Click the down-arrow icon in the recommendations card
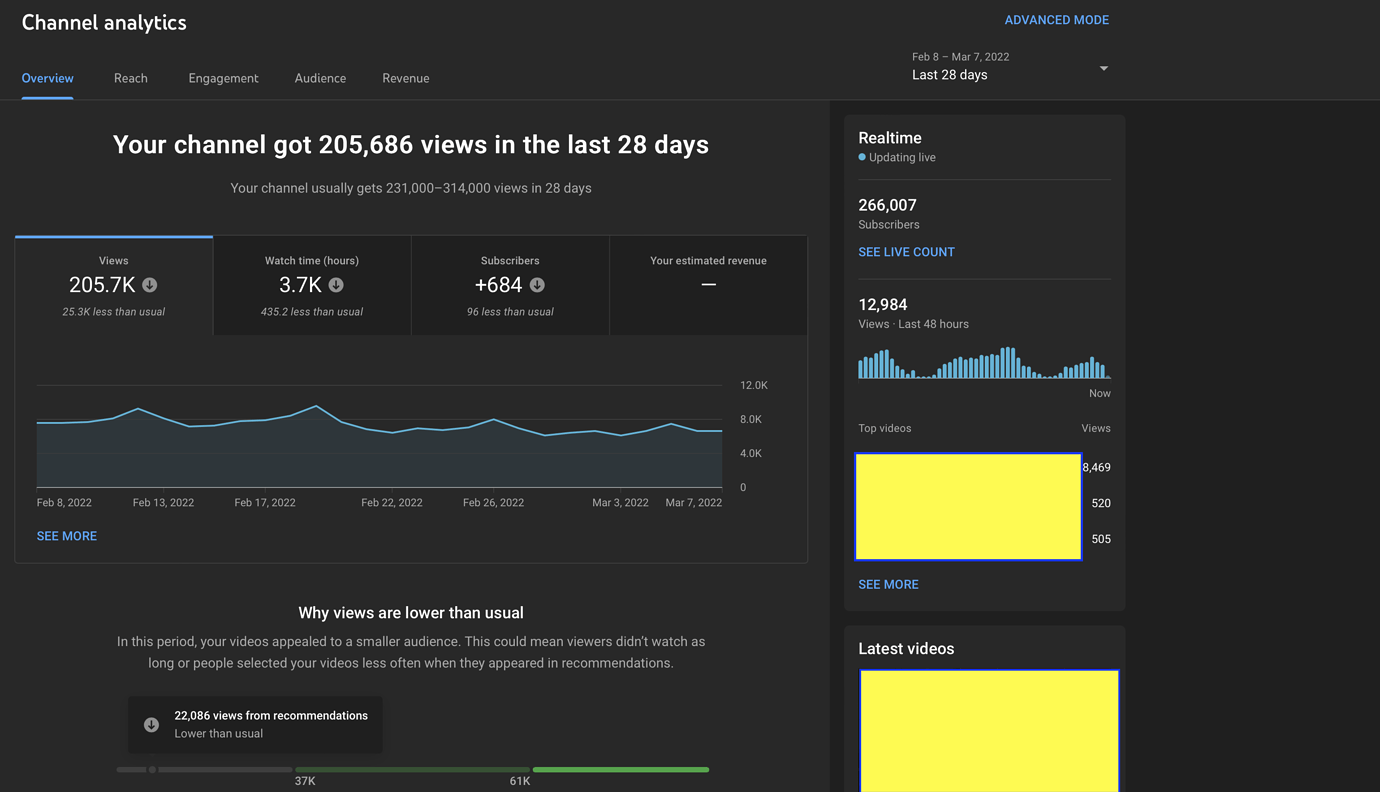The width and height of the screenshot is (1380, 792). click(x=151, y=725)
